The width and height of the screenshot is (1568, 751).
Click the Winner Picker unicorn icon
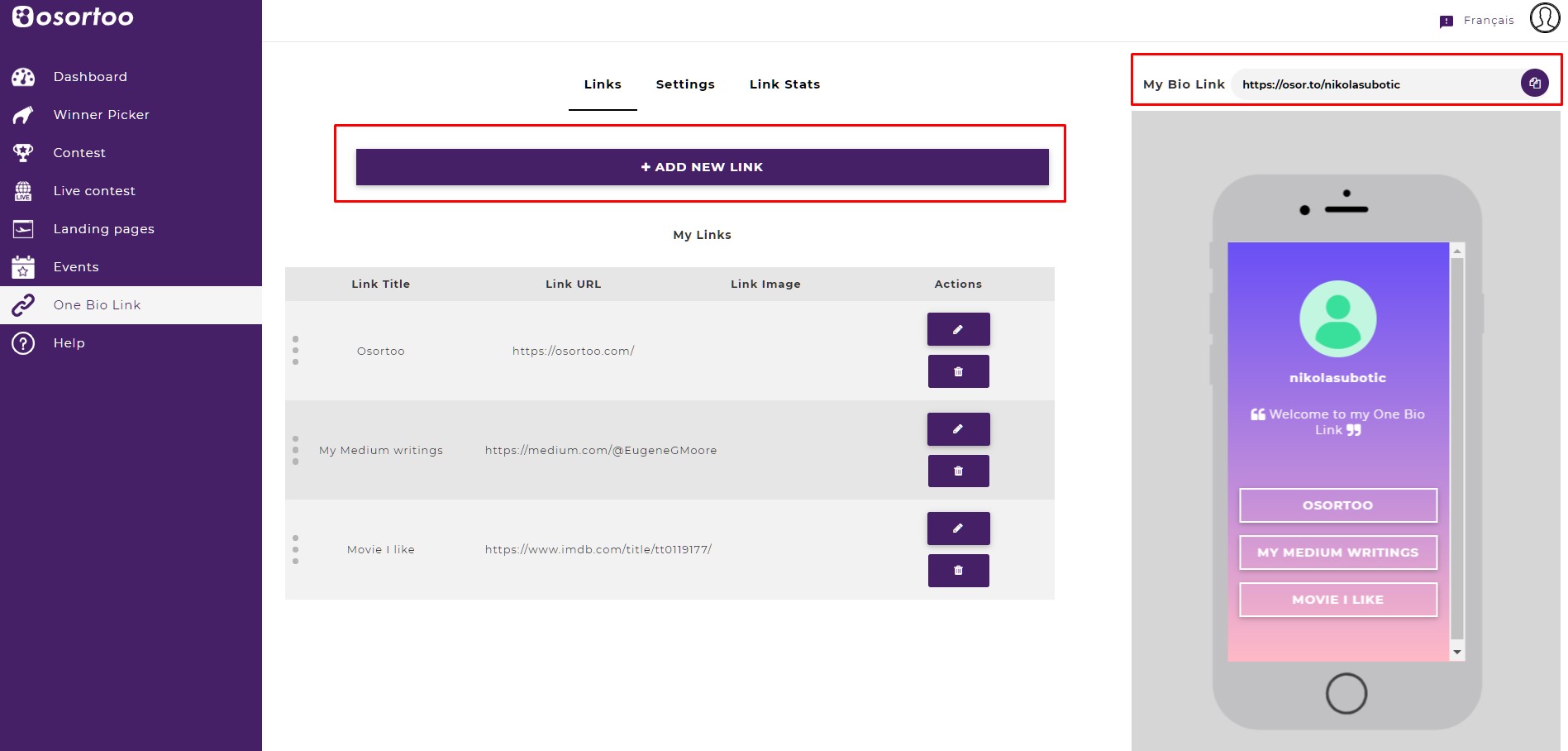23,115
